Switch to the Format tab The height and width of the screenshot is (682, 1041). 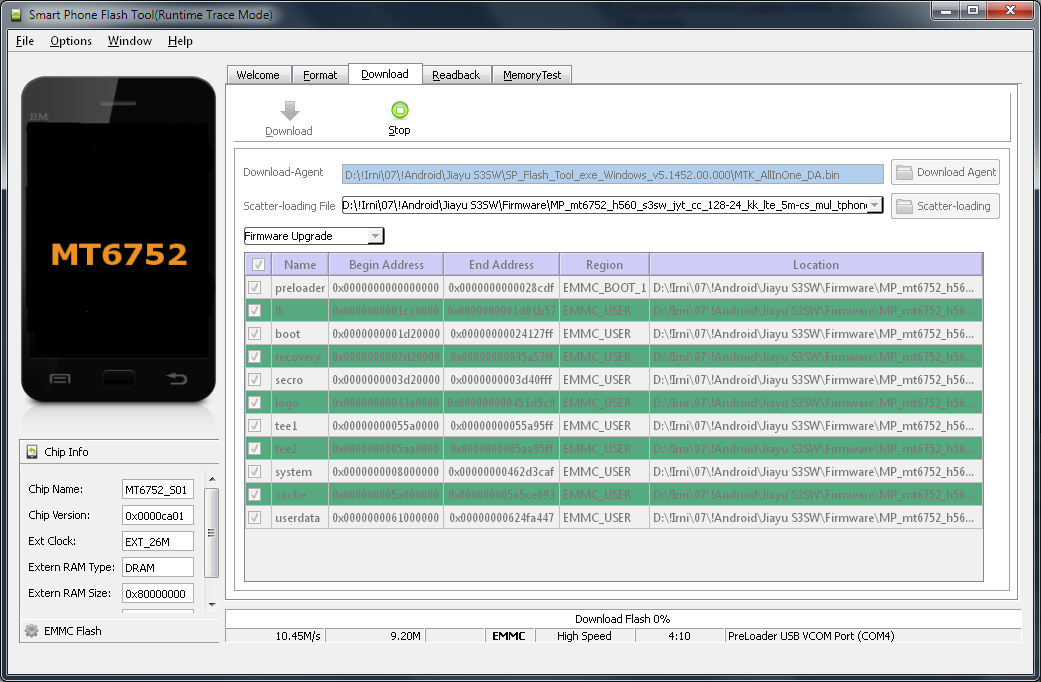coord(320,75)
